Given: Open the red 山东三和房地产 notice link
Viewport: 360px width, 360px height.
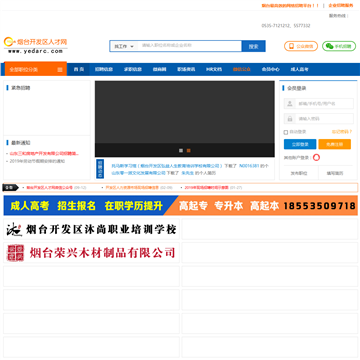Looking at the screenshot, I should click(44, 154).
